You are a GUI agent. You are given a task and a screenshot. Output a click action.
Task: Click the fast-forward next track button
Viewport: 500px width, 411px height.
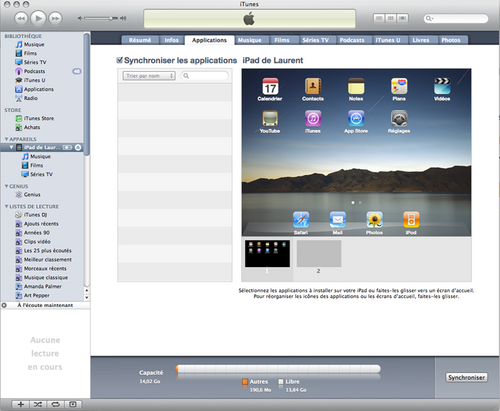[x=55, y=18]
